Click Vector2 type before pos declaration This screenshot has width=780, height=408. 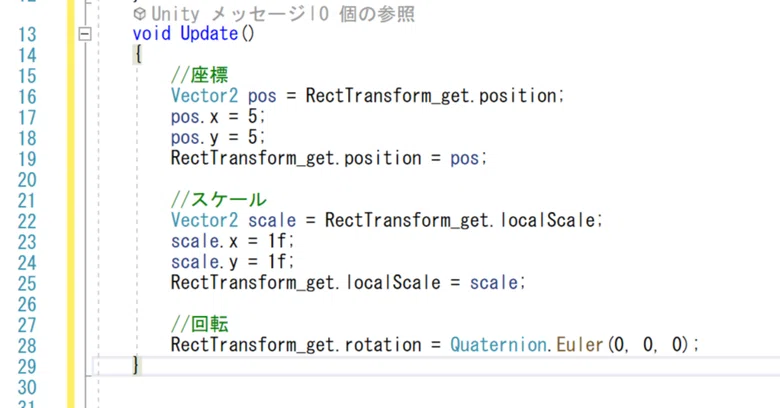204,96
